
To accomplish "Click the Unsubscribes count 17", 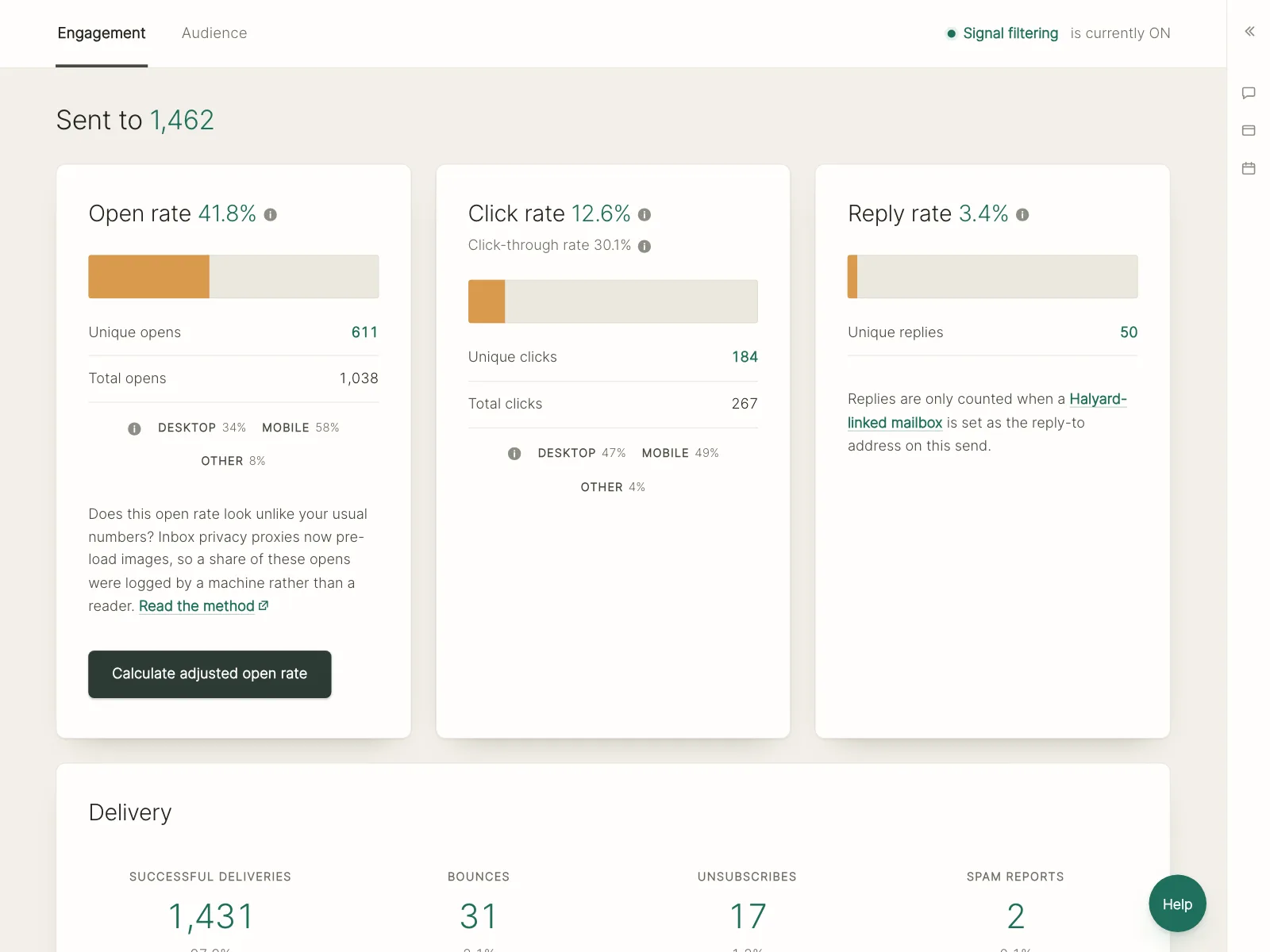I will [748, 916].
